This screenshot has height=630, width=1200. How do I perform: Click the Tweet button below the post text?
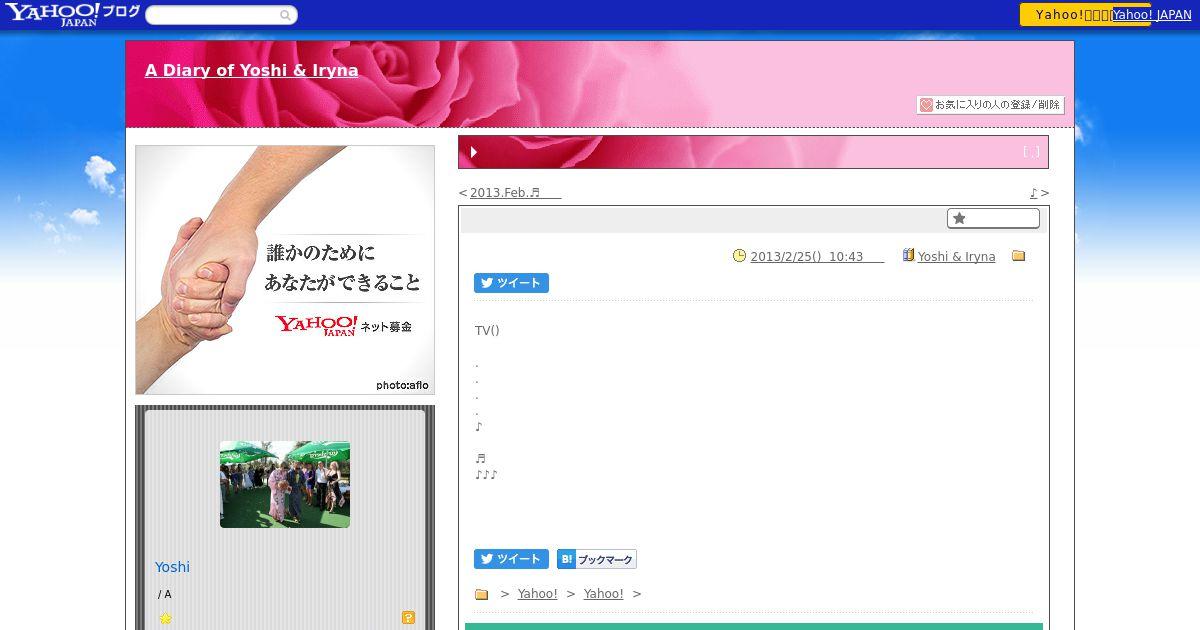tap(511, 559)
